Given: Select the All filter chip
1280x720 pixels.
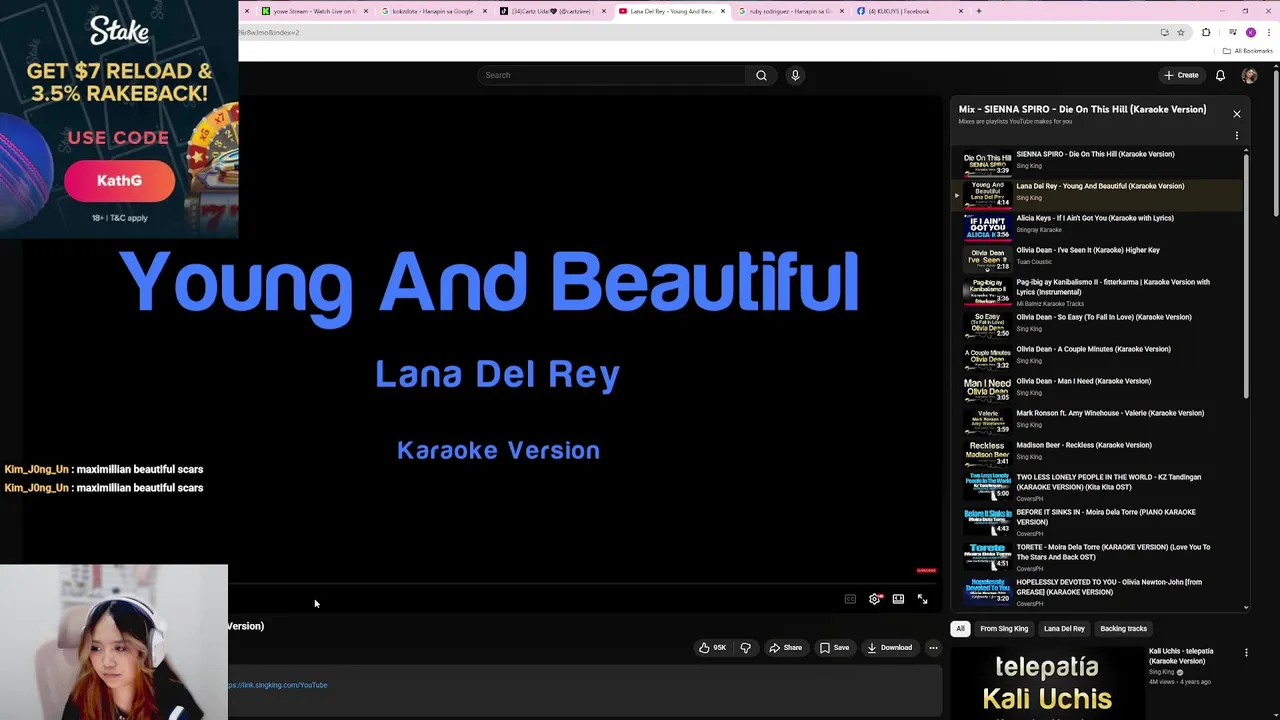Looking at the screenshot, I should pyautogui.click(x=960, y=629).
